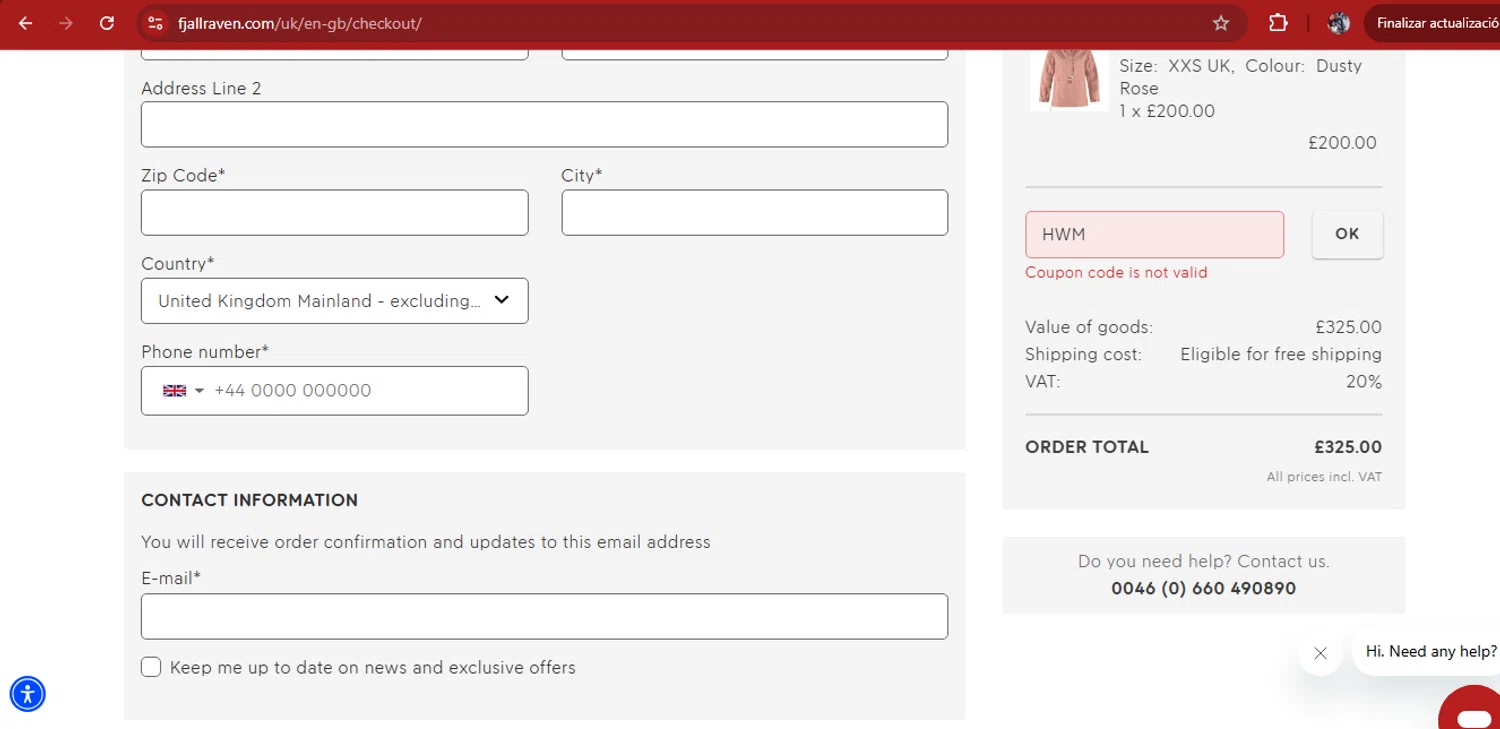Bookmark this page with the star icon
1500x729 pixels.
1221,23
